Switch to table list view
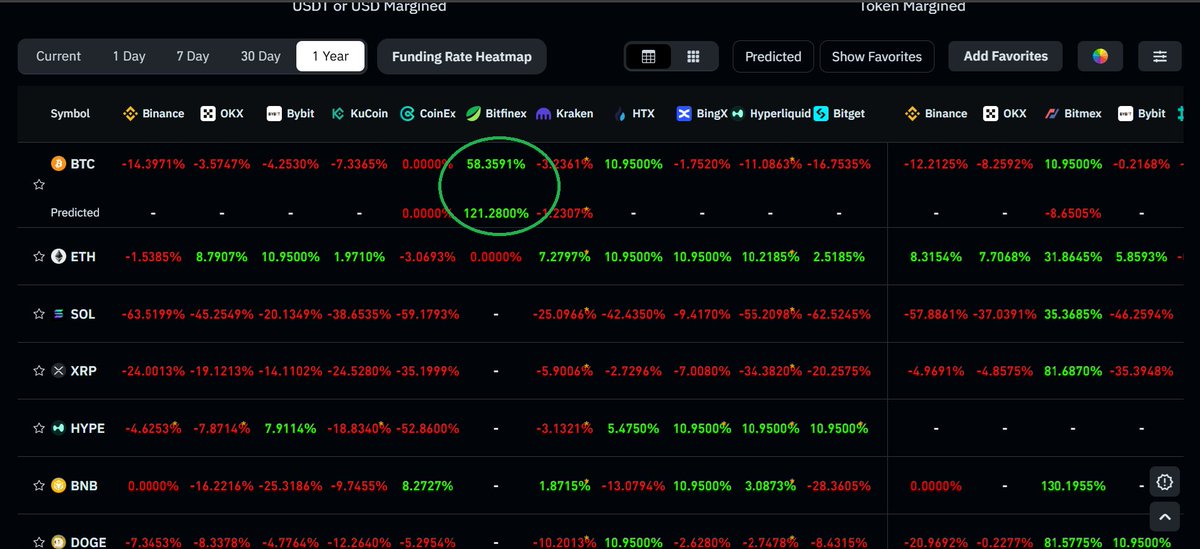Image resolution: width=1200 pixels, height=549 pixels. 648,57
